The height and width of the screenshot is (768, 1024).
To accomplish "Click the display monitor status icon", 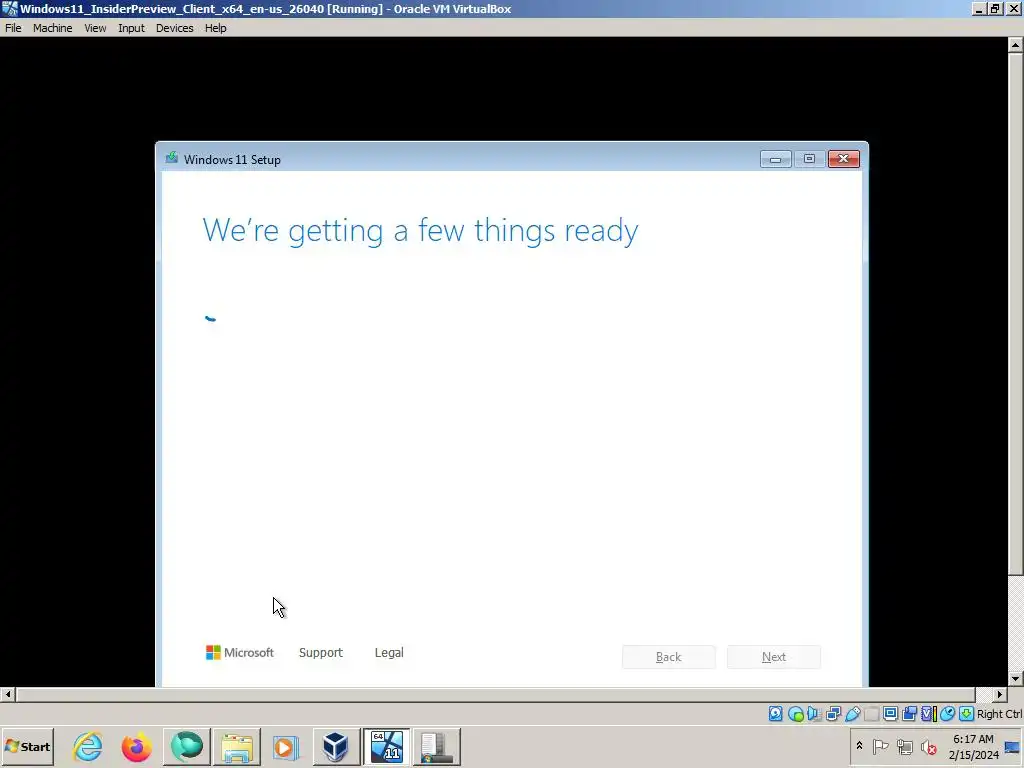I will click(x=890, y=714).
